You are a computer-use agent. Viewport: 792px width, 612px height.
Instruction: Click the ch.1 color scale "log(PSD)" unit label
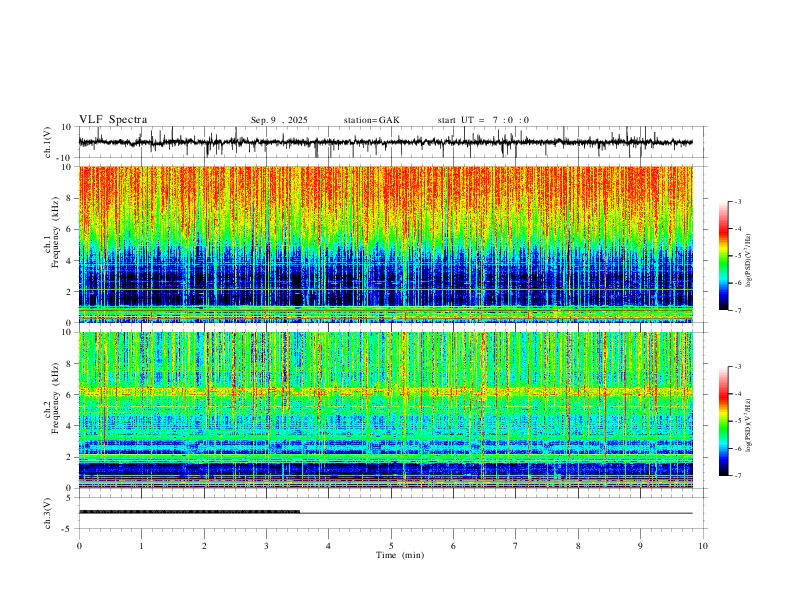pos(749,260)
